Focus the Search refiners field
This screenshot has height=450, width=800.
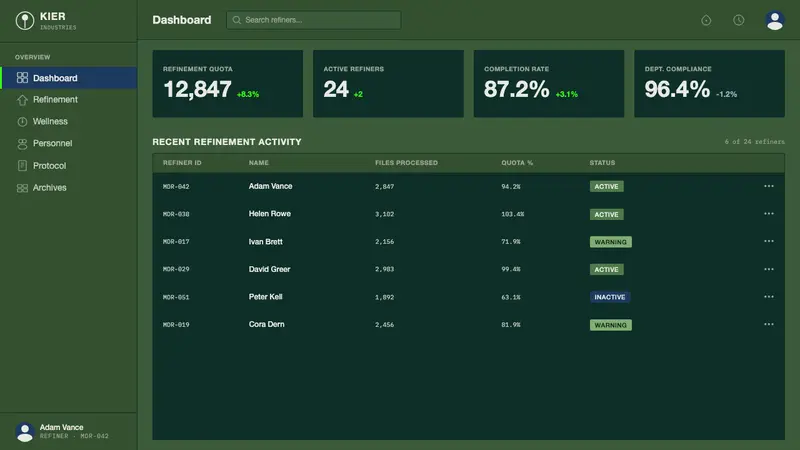313,20
